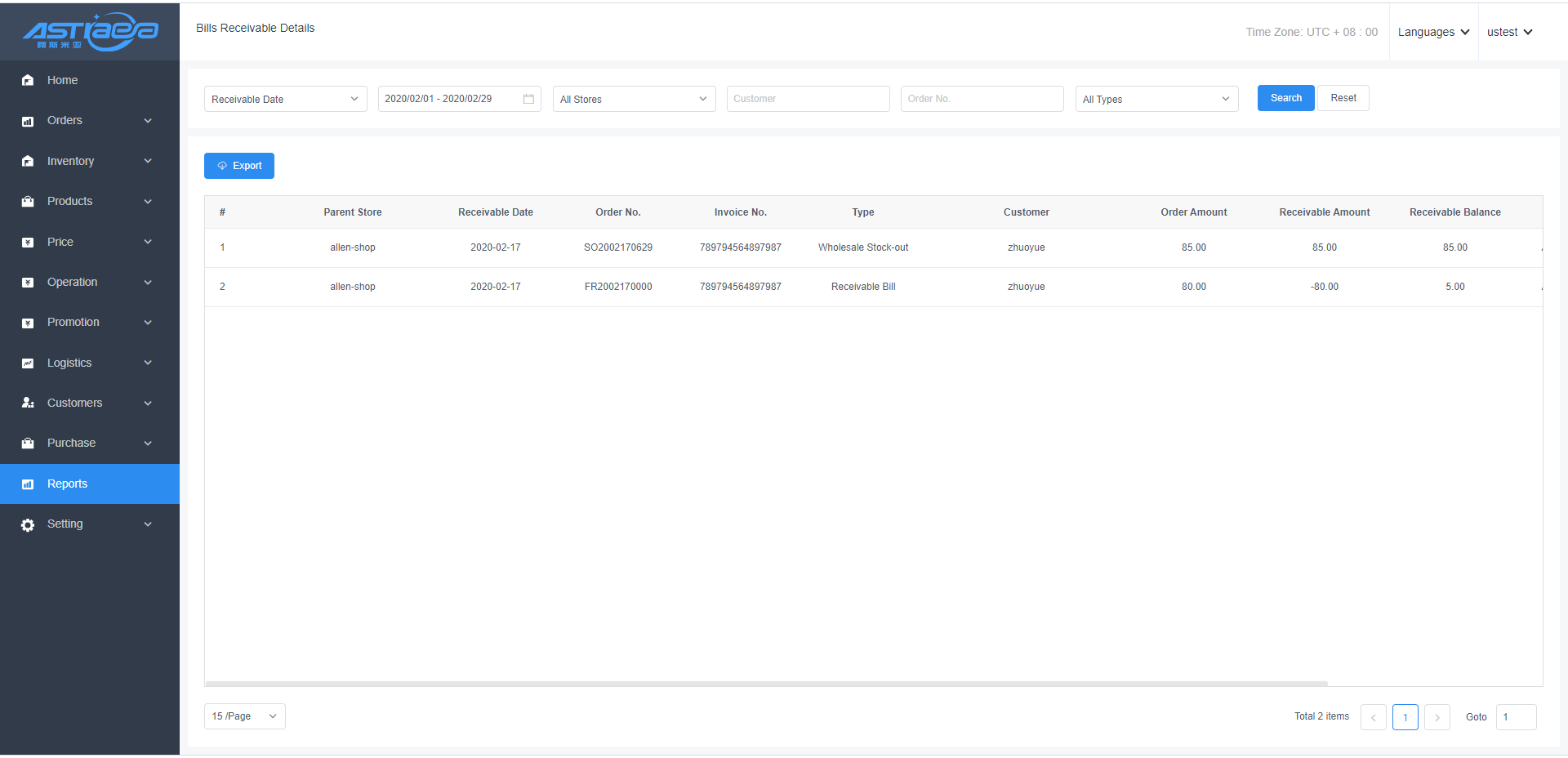Expand the Orders menu chevron
This screenshot has height=758, width=1568.
point(148,121)
